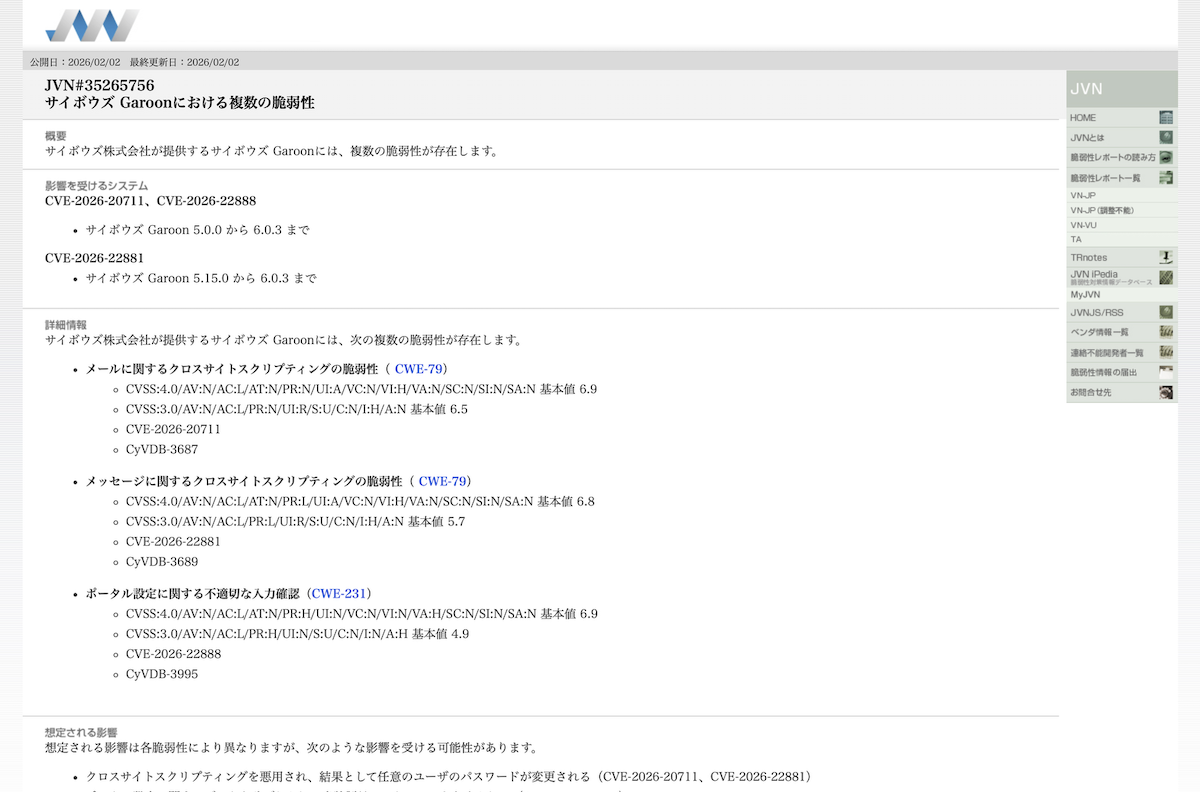Open CWE-79 link for メッセージ vulnerability
Screen dimensions: 1200x792
[443, 481]
